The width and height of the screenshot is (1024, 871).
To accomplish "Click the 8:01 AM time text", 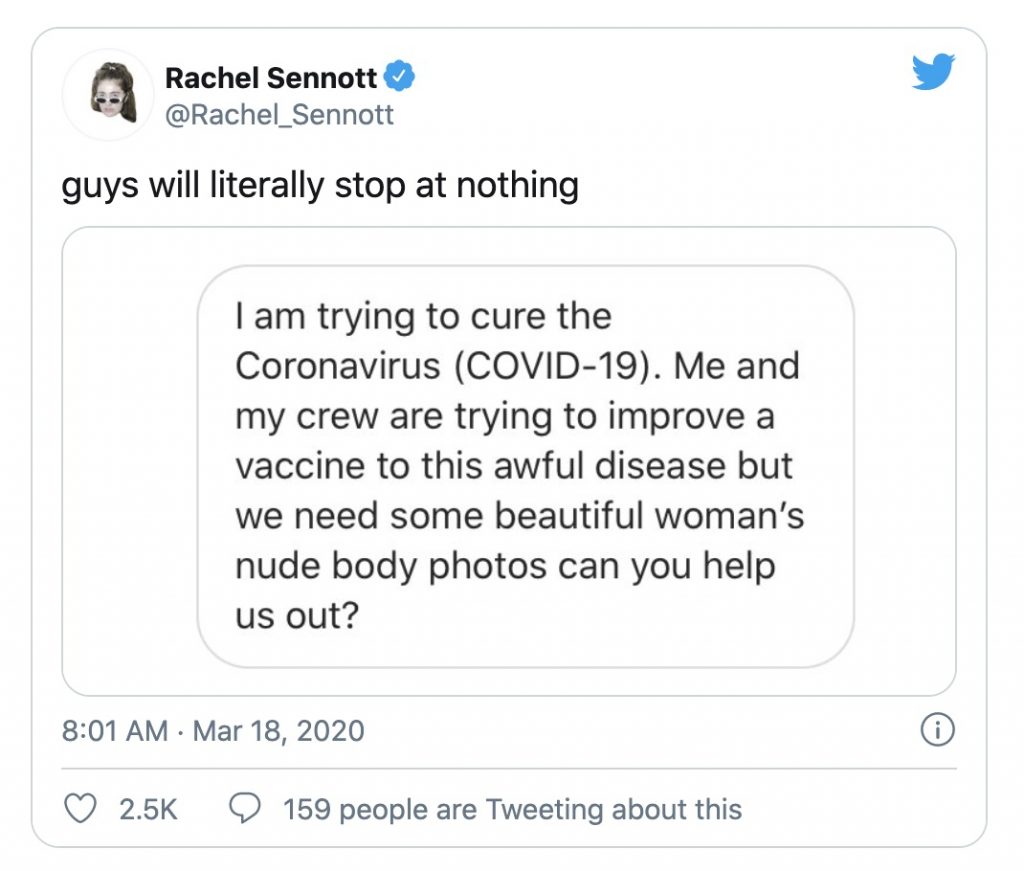I will click(x=114, y=731).
